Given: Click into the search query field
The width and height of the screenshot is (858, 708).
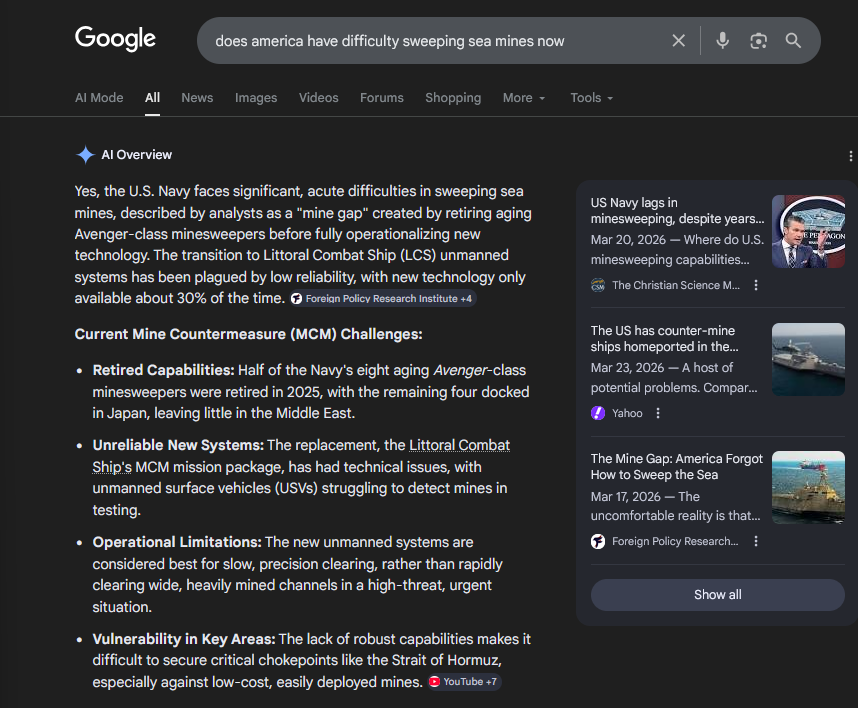Looking at the screenshot, I should tap(430, 41).
